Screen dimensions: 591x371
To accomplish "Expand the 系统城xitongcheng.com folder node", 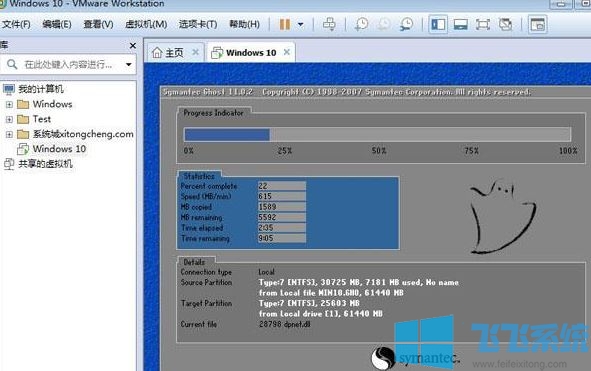I will point(9,135).
